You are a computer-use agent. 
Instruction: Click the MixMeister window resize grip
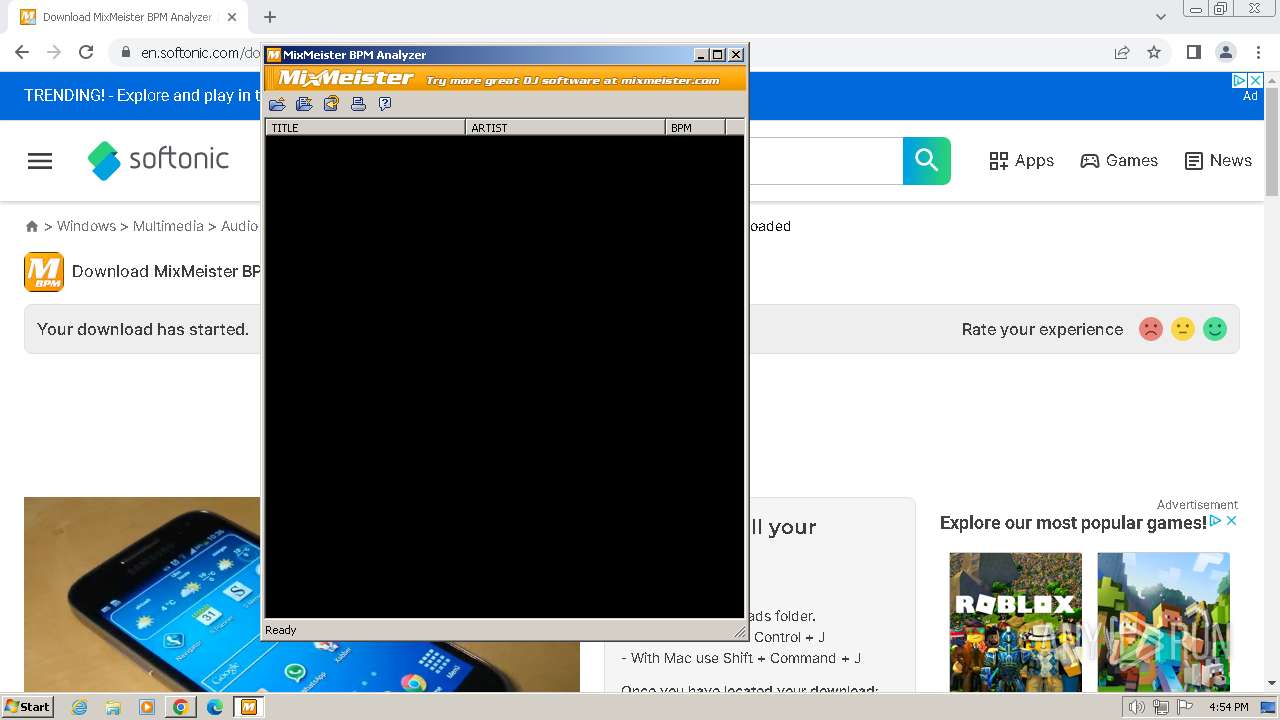point(740,632)
